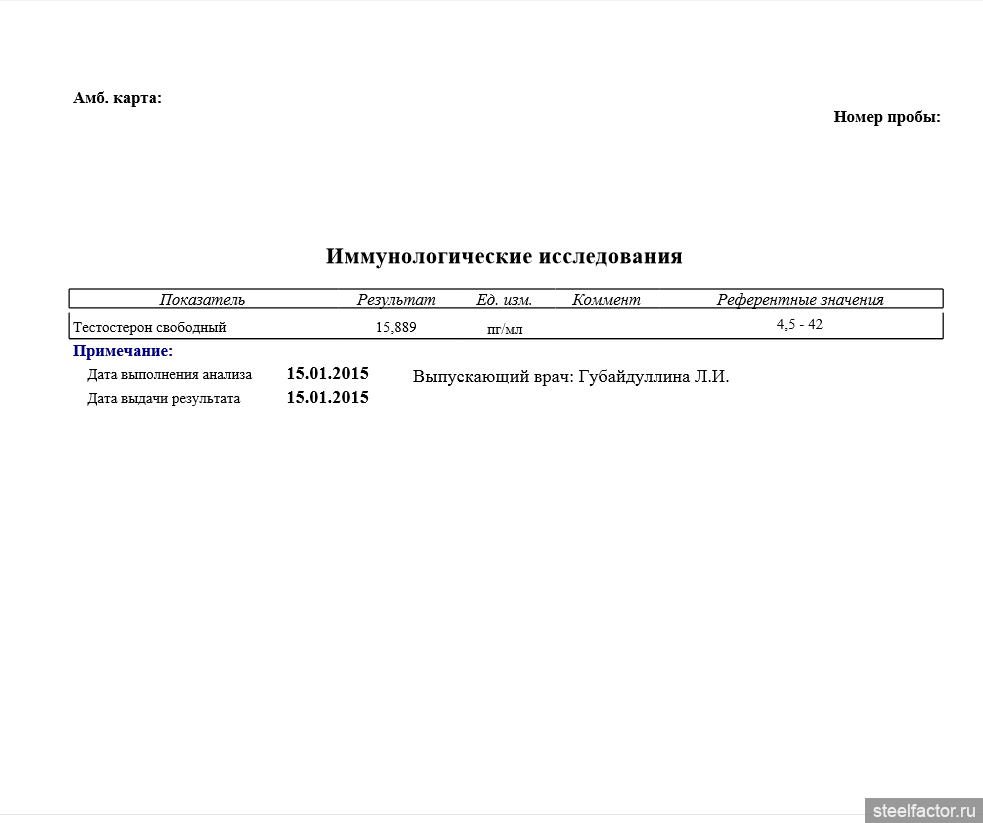Click the result value 15,889

[x=396, y=327]
